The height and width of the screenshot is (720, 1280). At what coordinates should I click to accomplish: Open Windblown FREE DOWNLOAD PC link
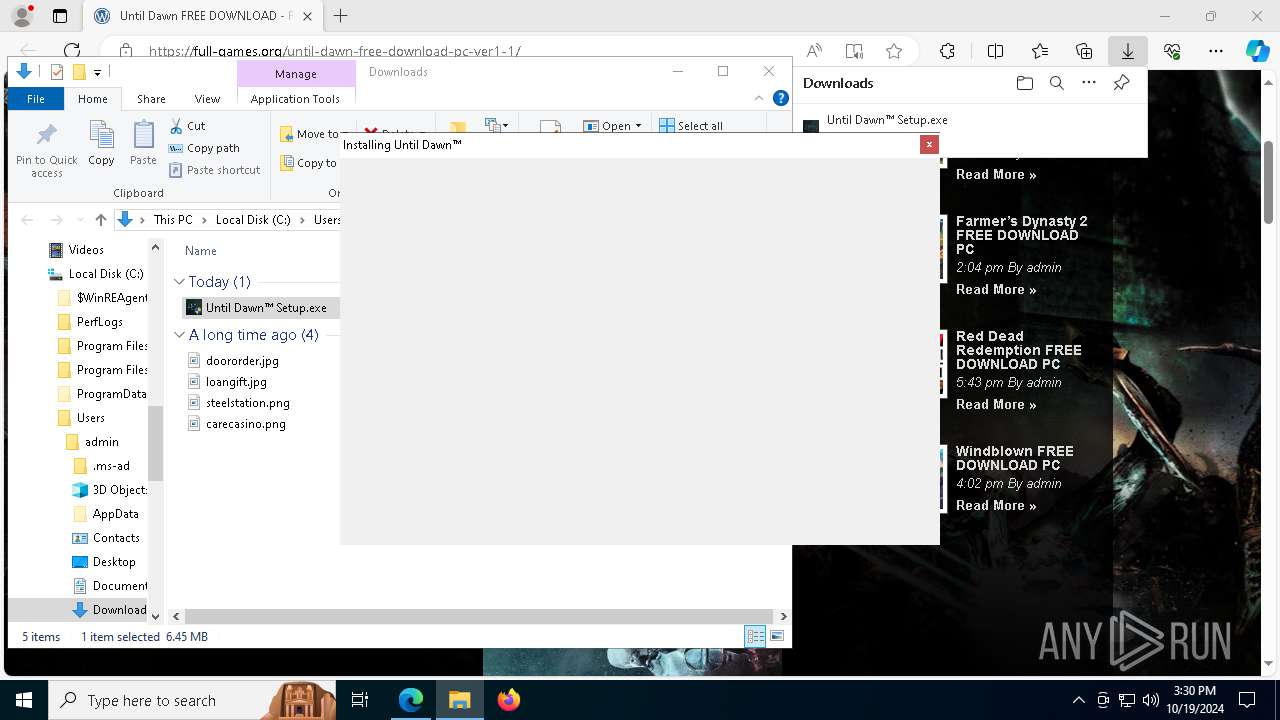[1014, 458]
